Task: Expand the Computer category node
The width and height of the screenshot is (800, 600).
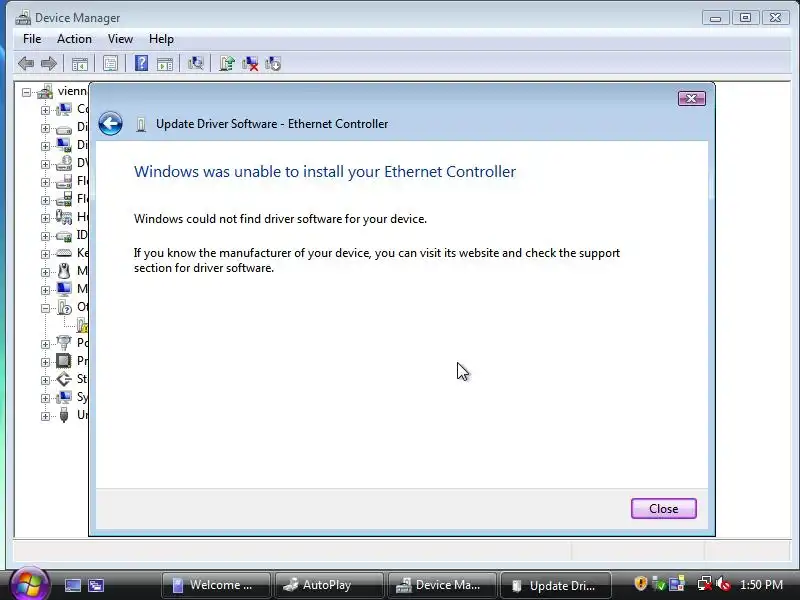Action: click(x=45, y=110)
